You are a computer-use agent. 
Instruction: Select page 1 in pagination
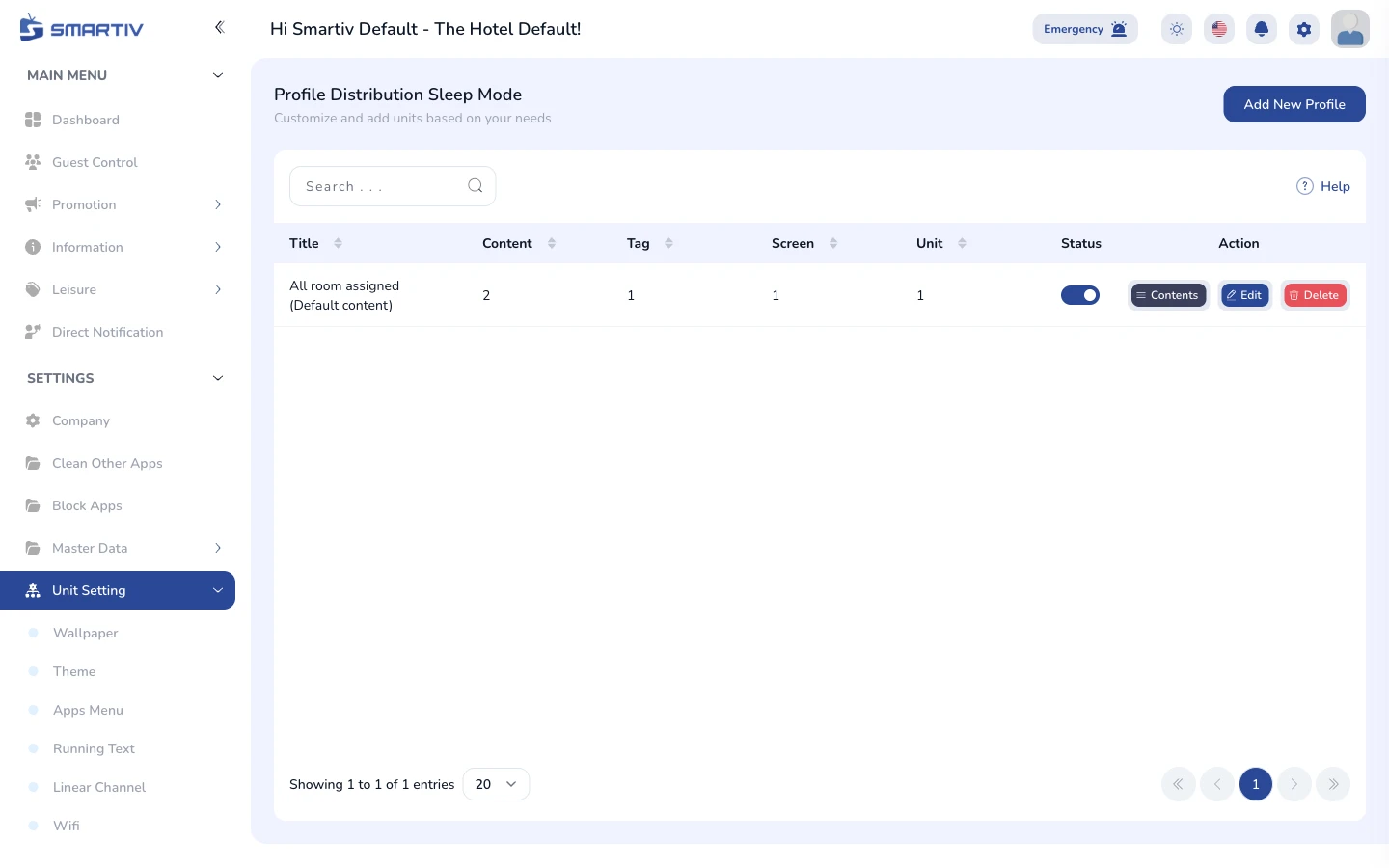coord(1256,784)
